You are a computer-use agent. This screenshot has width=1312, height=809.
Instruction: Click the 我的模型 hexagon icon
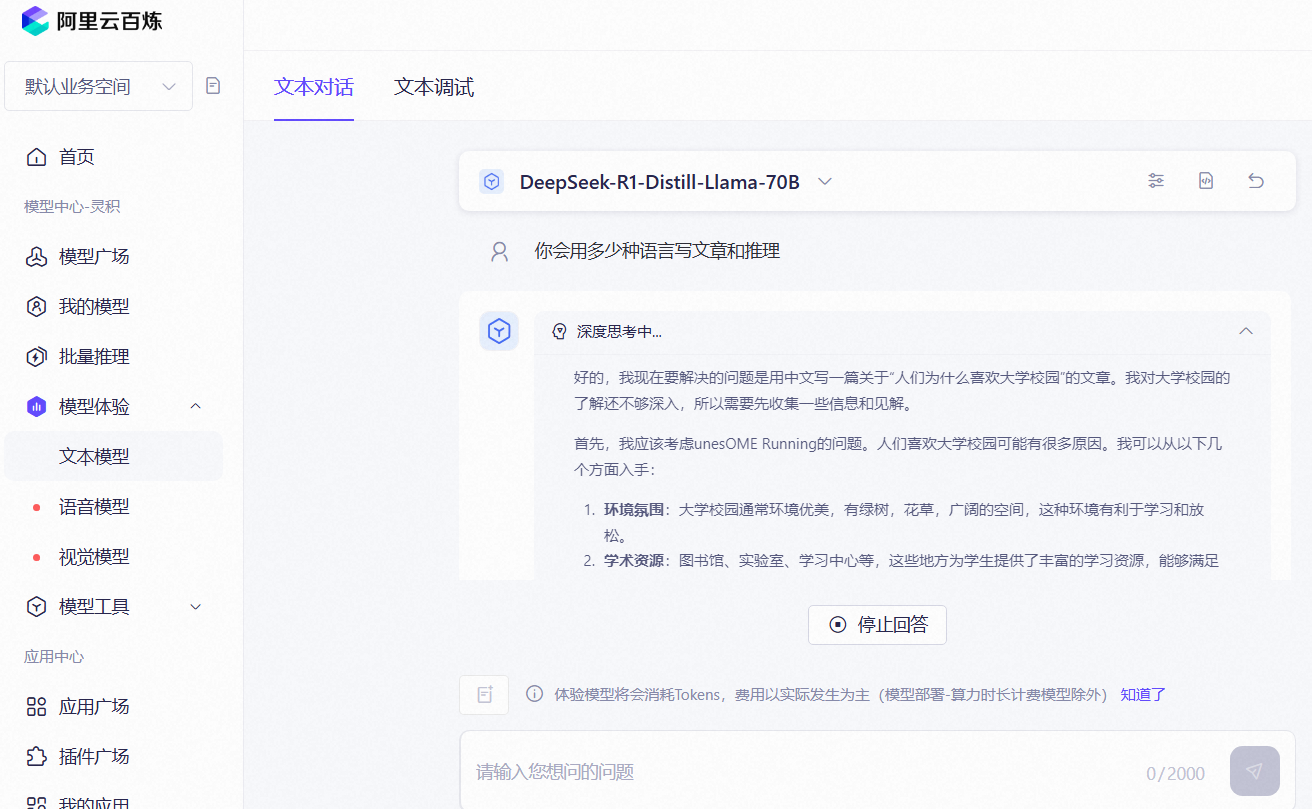(36, 307)
